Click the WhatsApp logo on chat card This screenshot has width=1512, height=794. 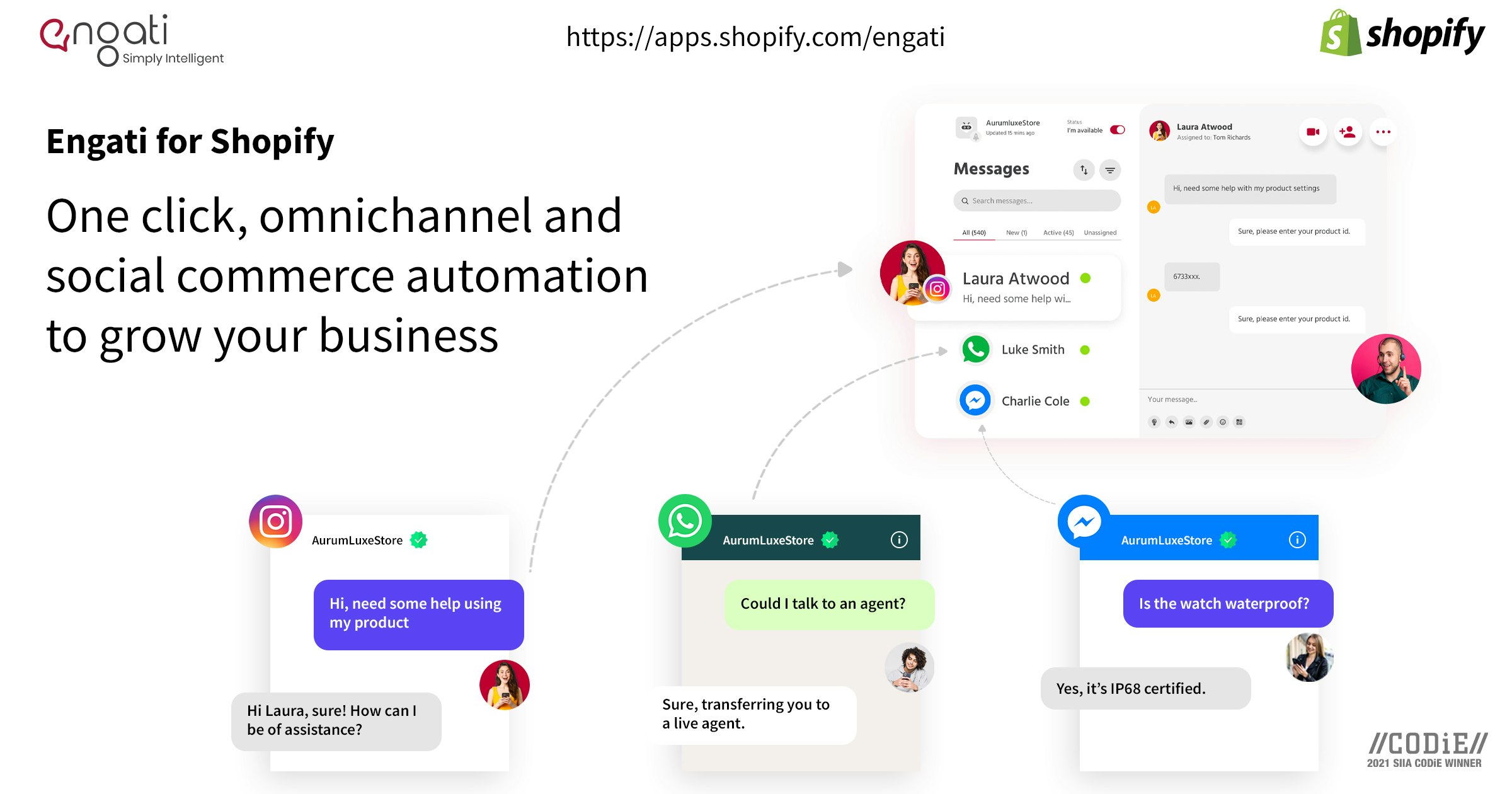tap(685, 521)
